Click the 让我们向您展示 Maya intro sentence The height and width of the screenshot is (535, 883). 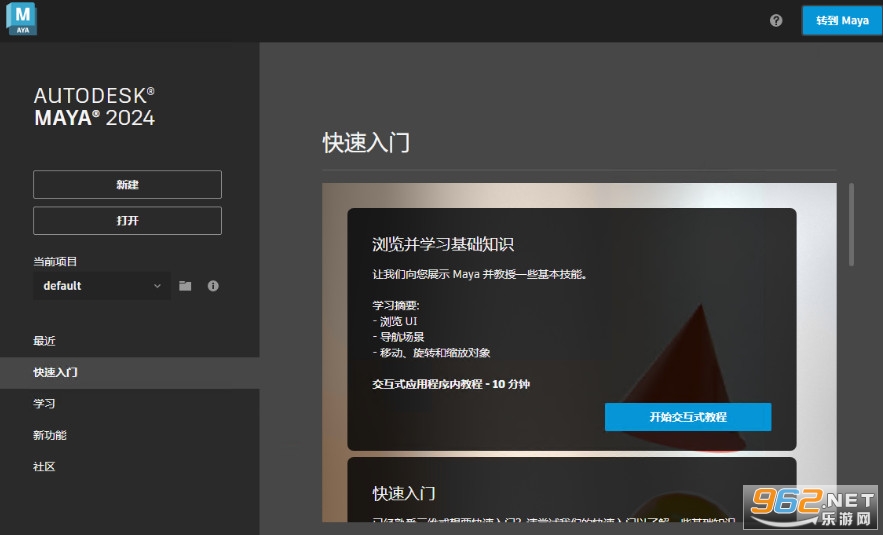pyautogui.click(x=480, y=274)
